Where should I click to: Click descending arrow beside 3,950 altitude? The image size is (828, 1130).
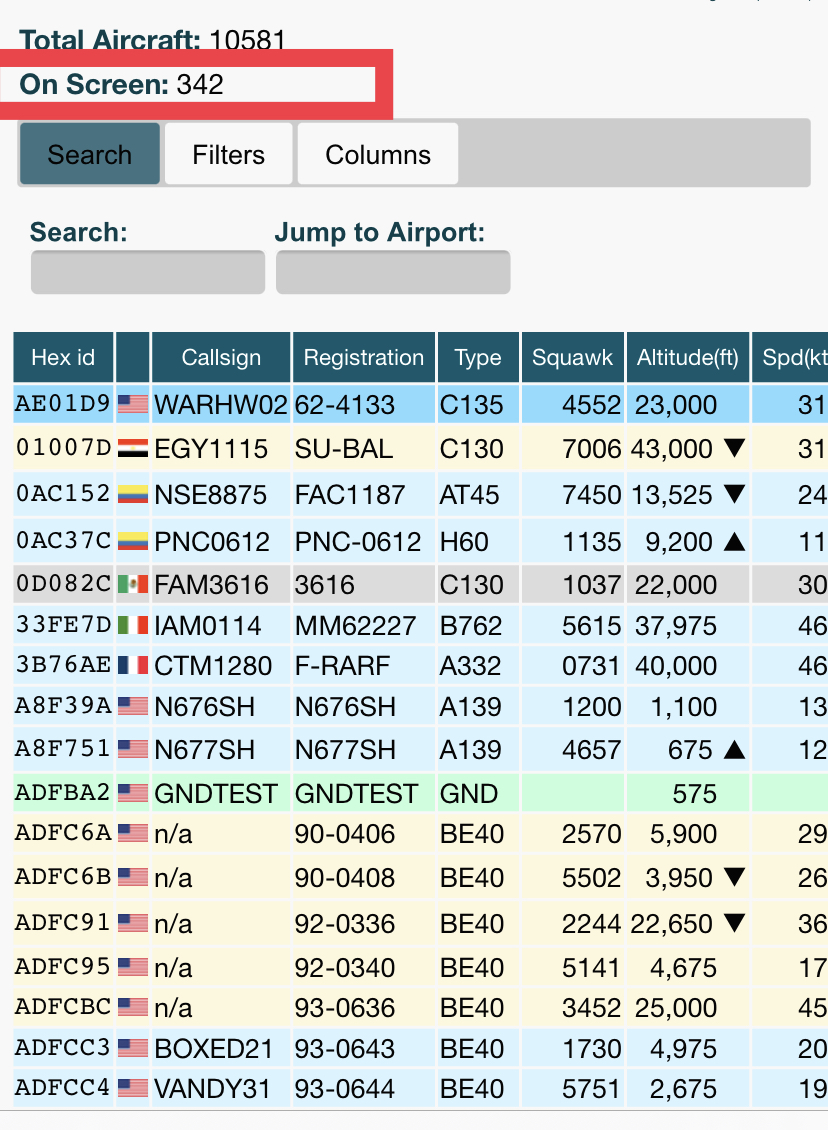click(x=734, y=877)
